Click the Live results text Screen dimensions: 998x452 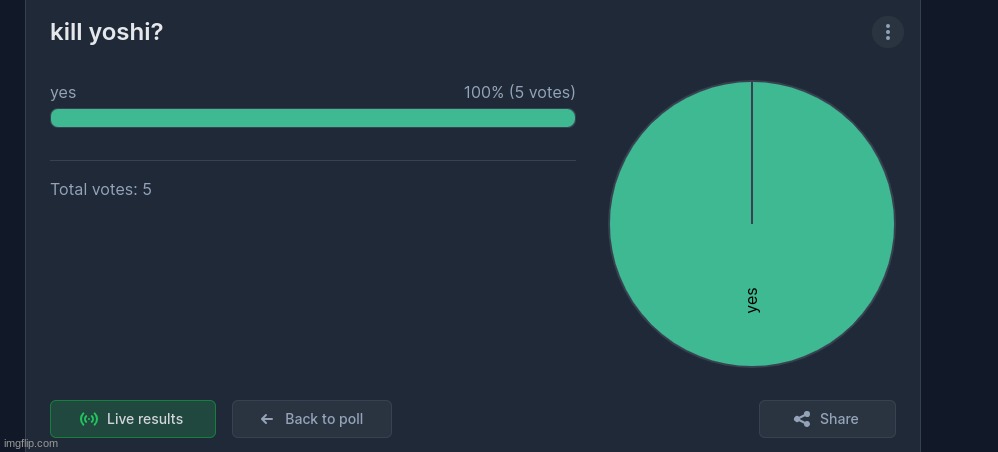[145, 419]
